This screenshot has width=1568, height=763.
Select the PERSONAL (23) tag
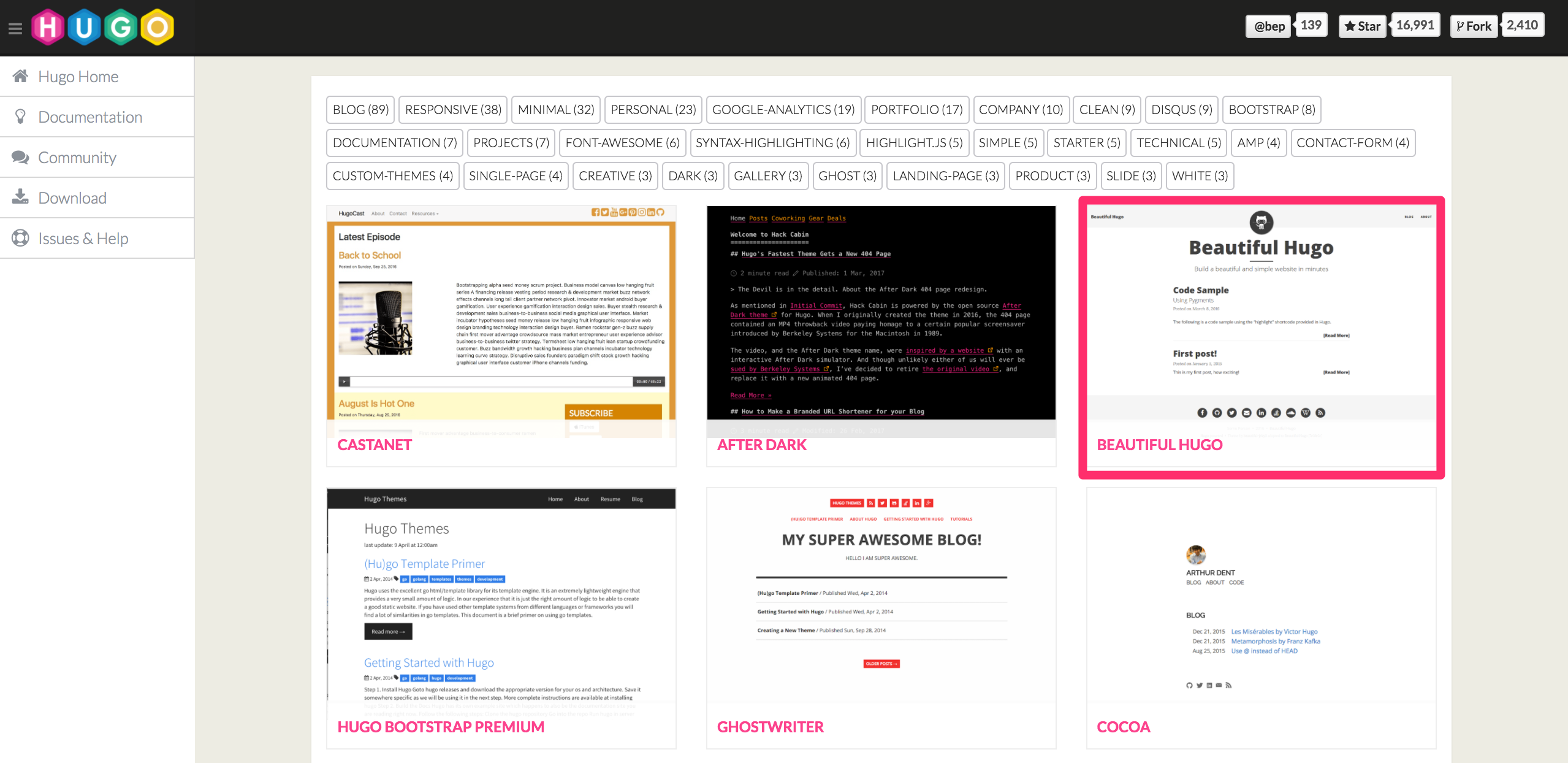click(653, 110)
